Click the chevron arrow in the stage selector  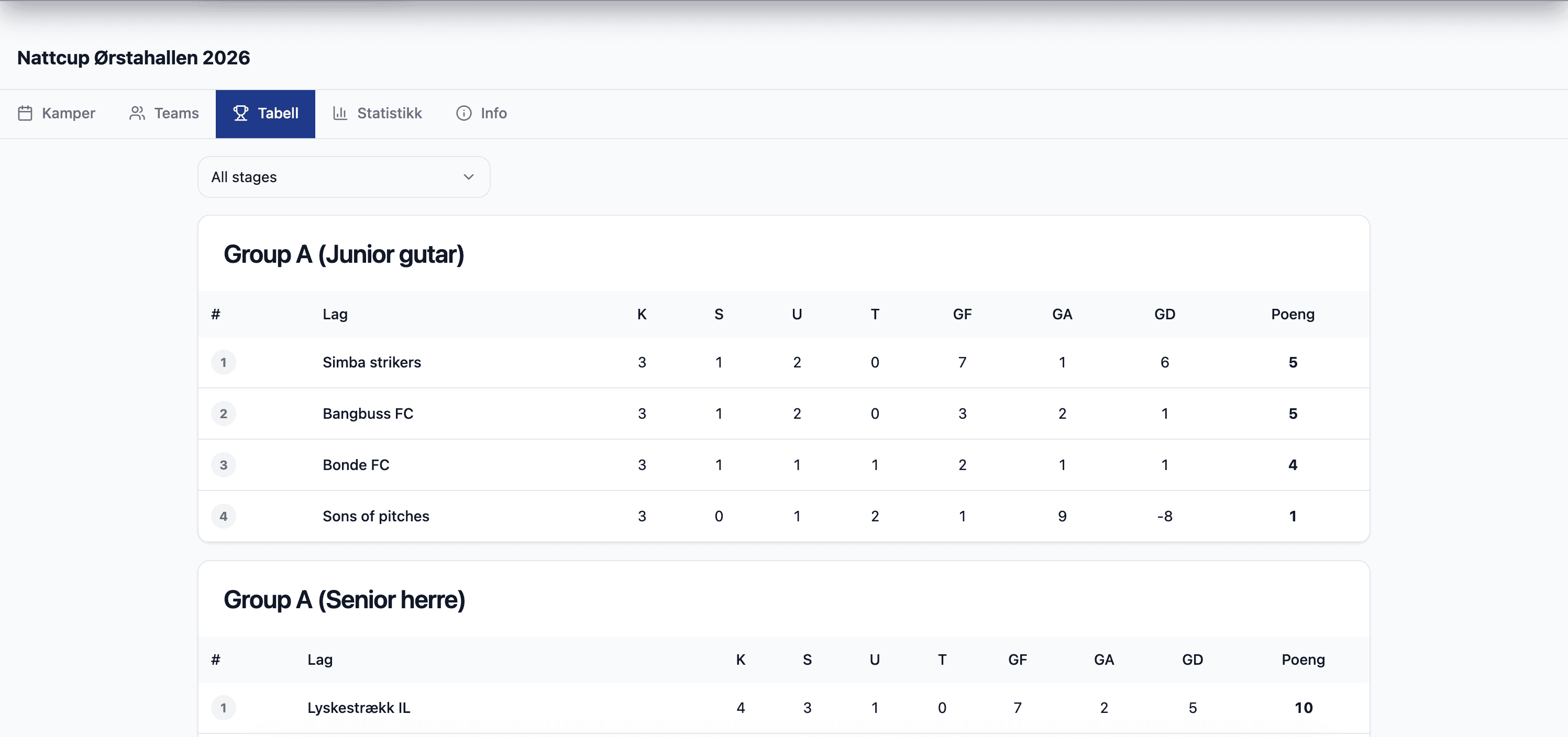(x=468, y=176)
